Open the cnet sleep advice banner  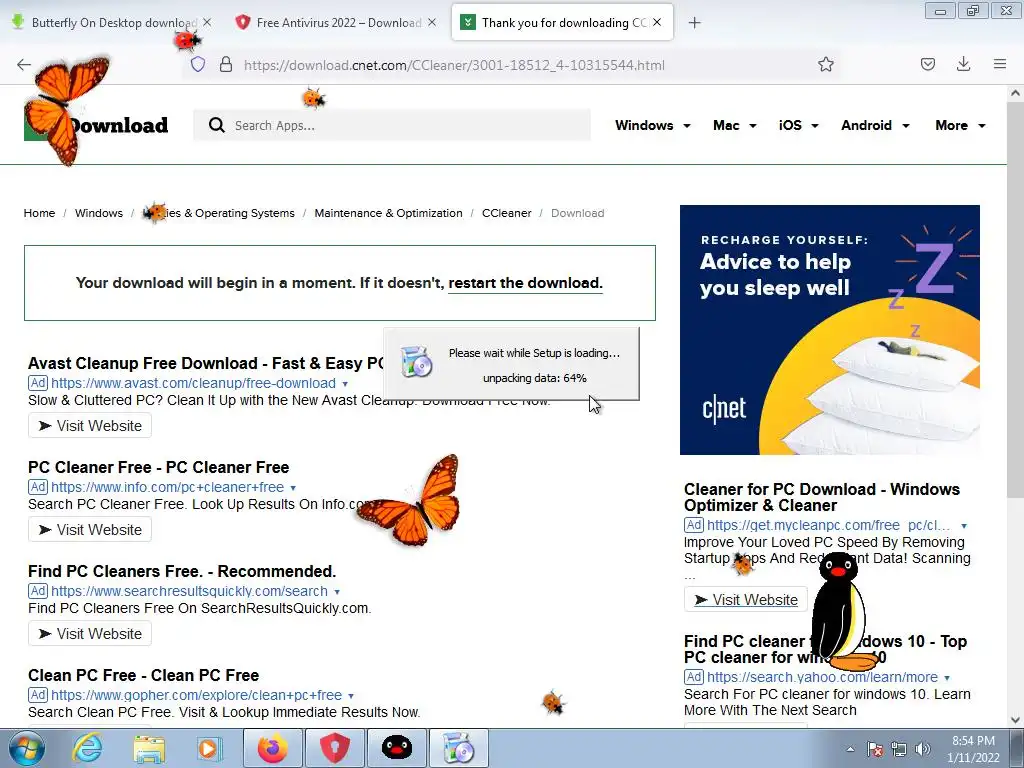tap(829, 330)
